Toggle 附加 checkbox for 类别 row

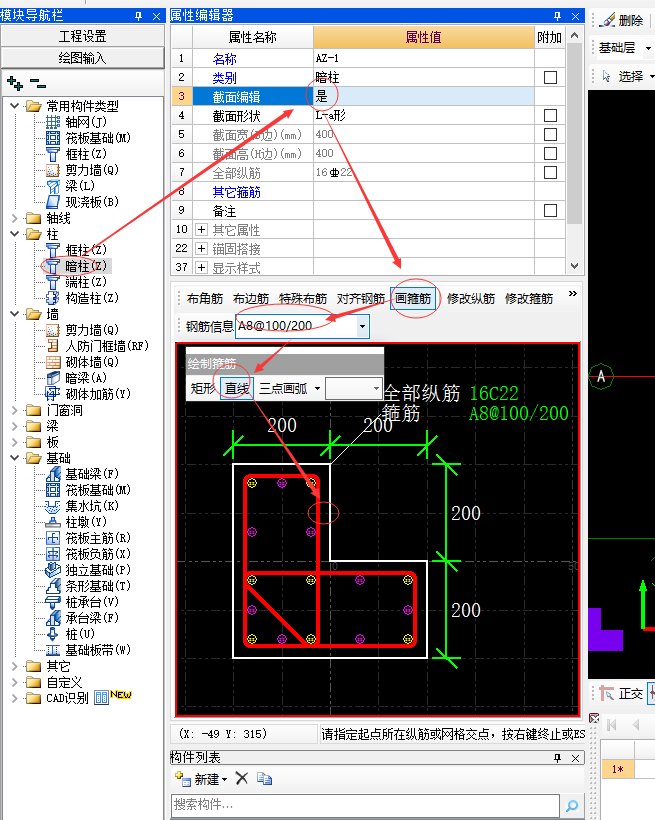pyautogui.click(x=550, y=77)
